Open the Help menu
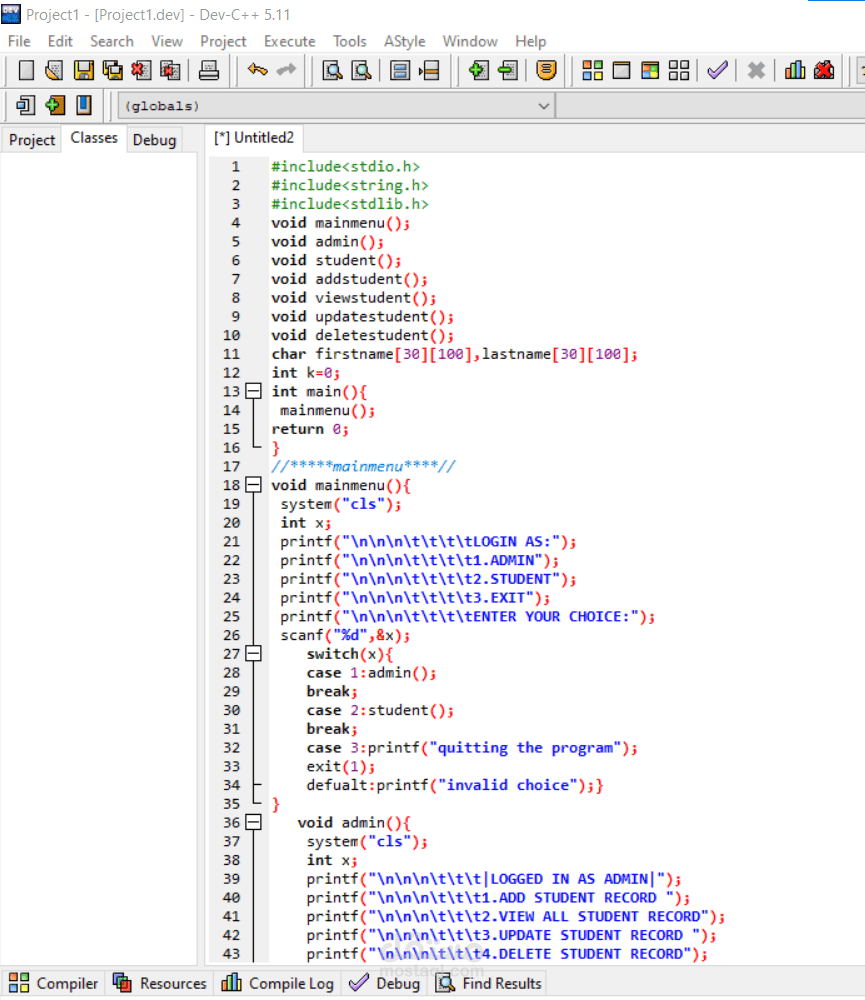 [x=531, y=41]
